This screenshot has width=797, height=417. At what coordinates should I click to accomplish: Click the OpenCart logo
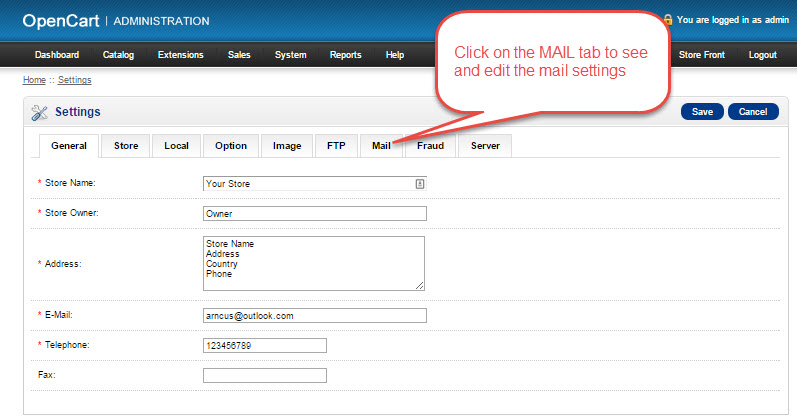coord(61,20)
